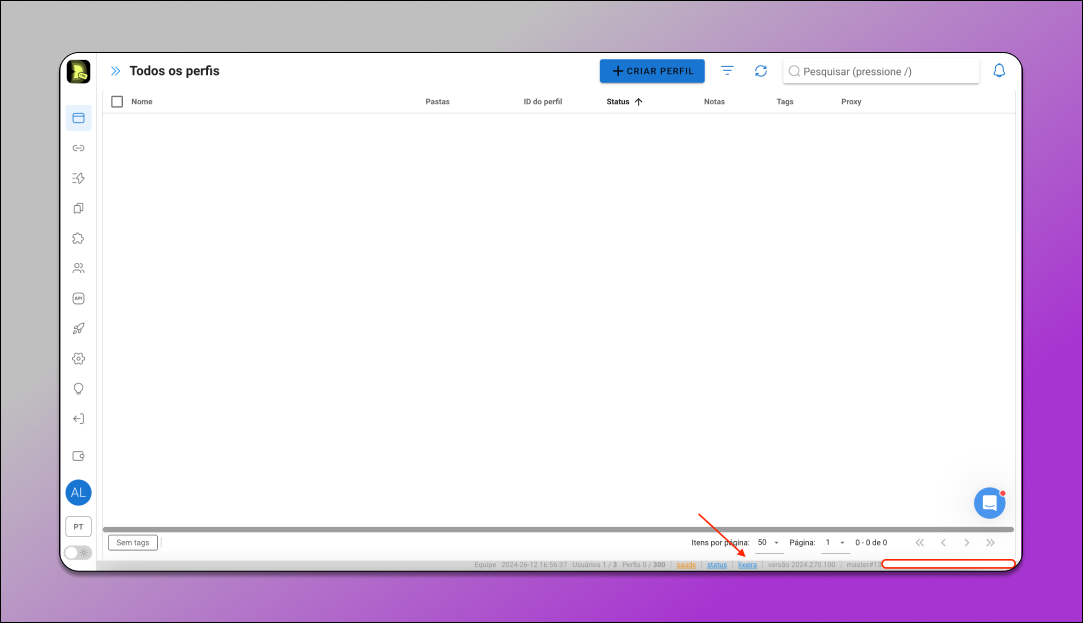Click the Pastas column header

(437, 102)
